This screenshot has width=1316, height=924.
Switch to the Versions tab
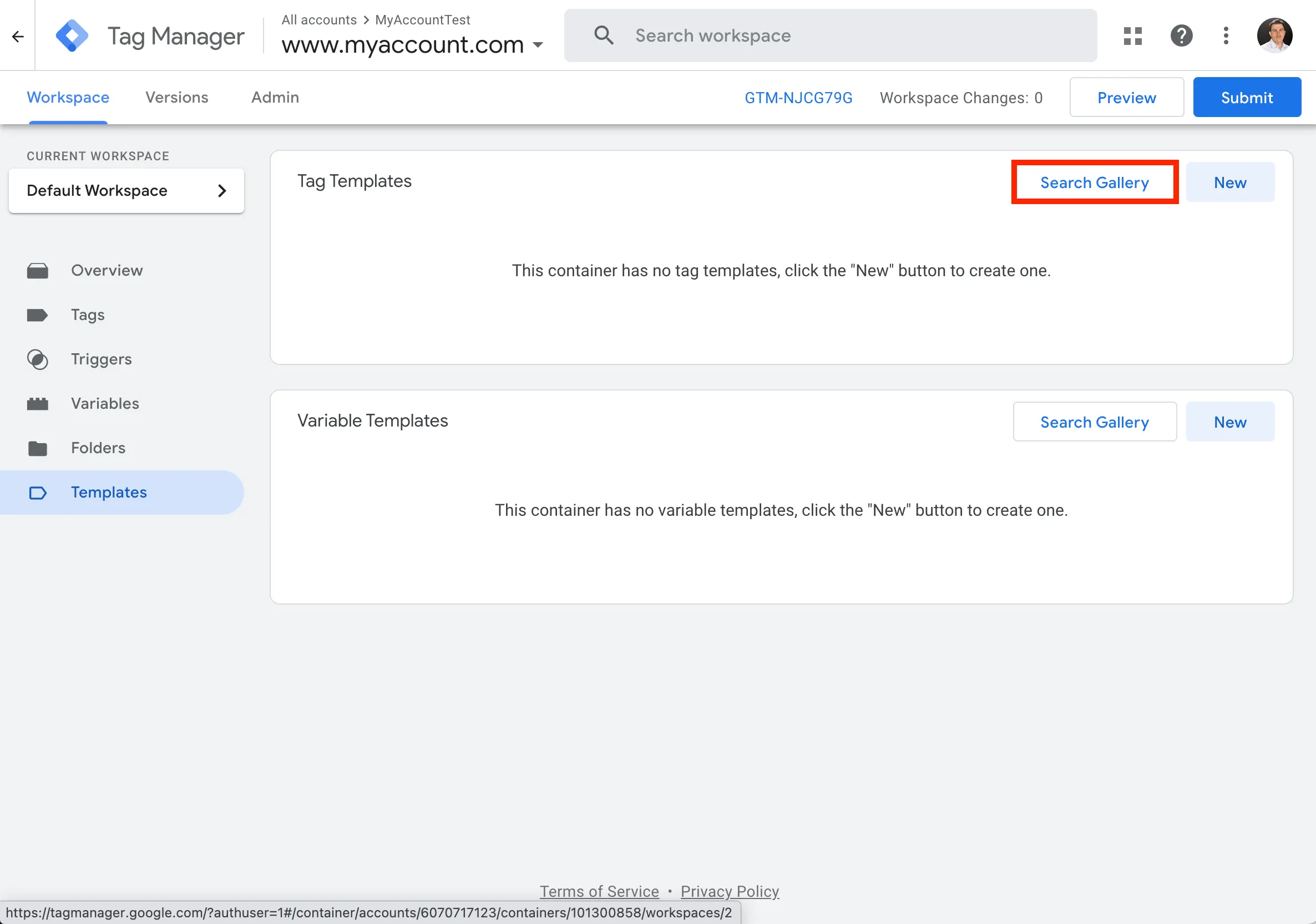pos(176,98)
